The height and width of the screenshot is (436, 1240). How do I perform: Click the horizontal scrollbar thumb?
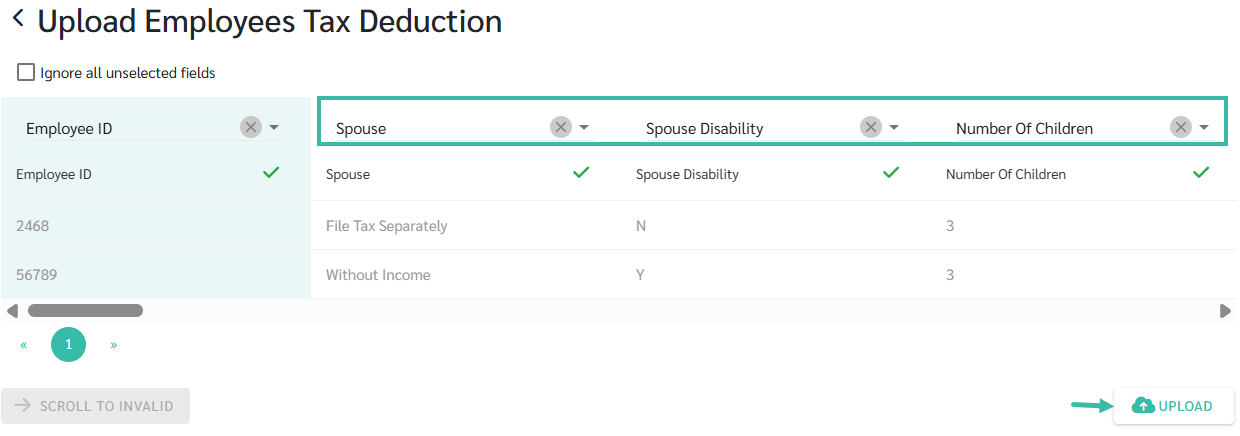pos(85,311)
